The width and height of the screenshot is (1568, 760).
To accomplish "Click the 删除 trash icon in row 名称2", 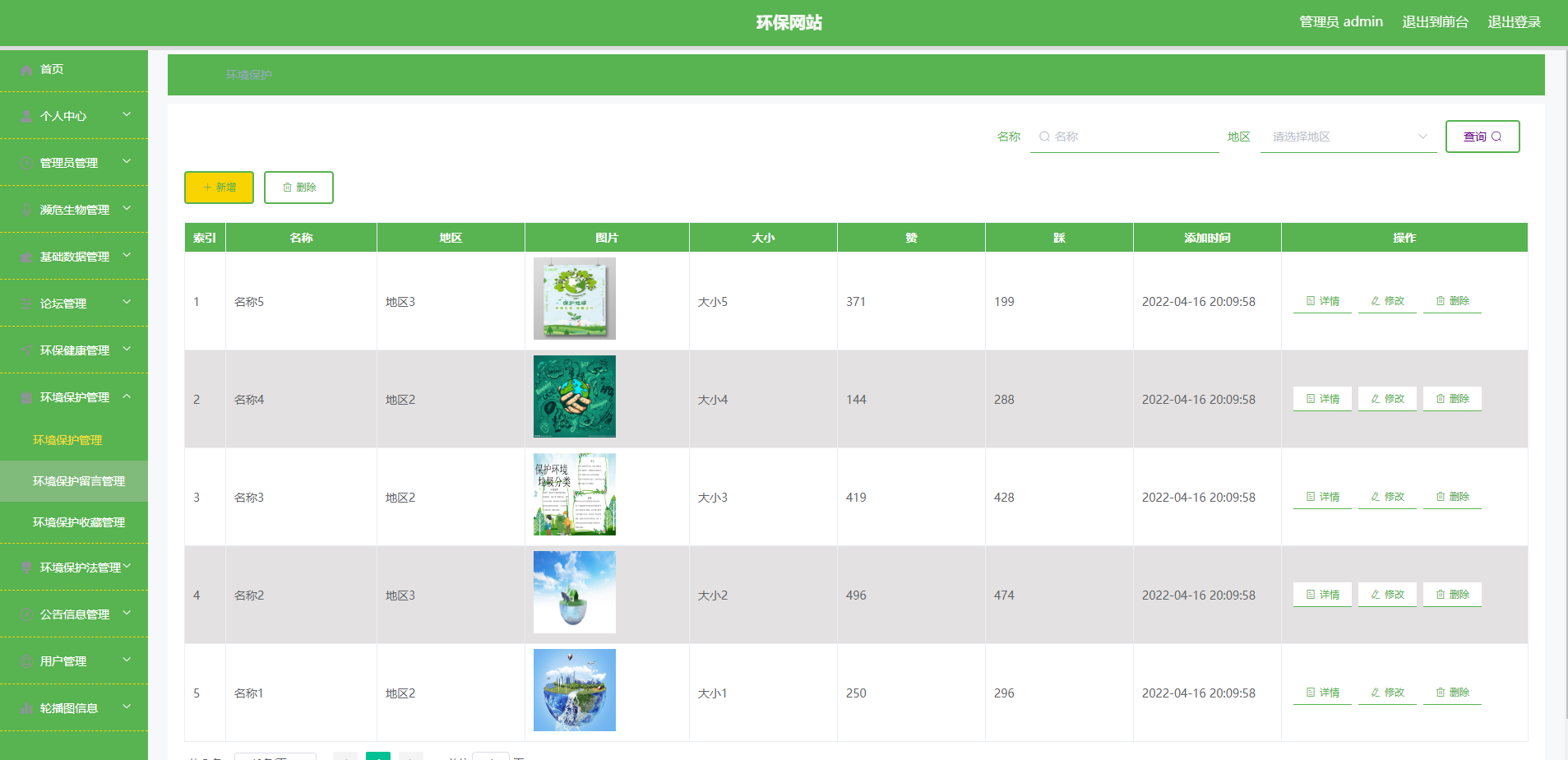I will tap(1441, 595).
